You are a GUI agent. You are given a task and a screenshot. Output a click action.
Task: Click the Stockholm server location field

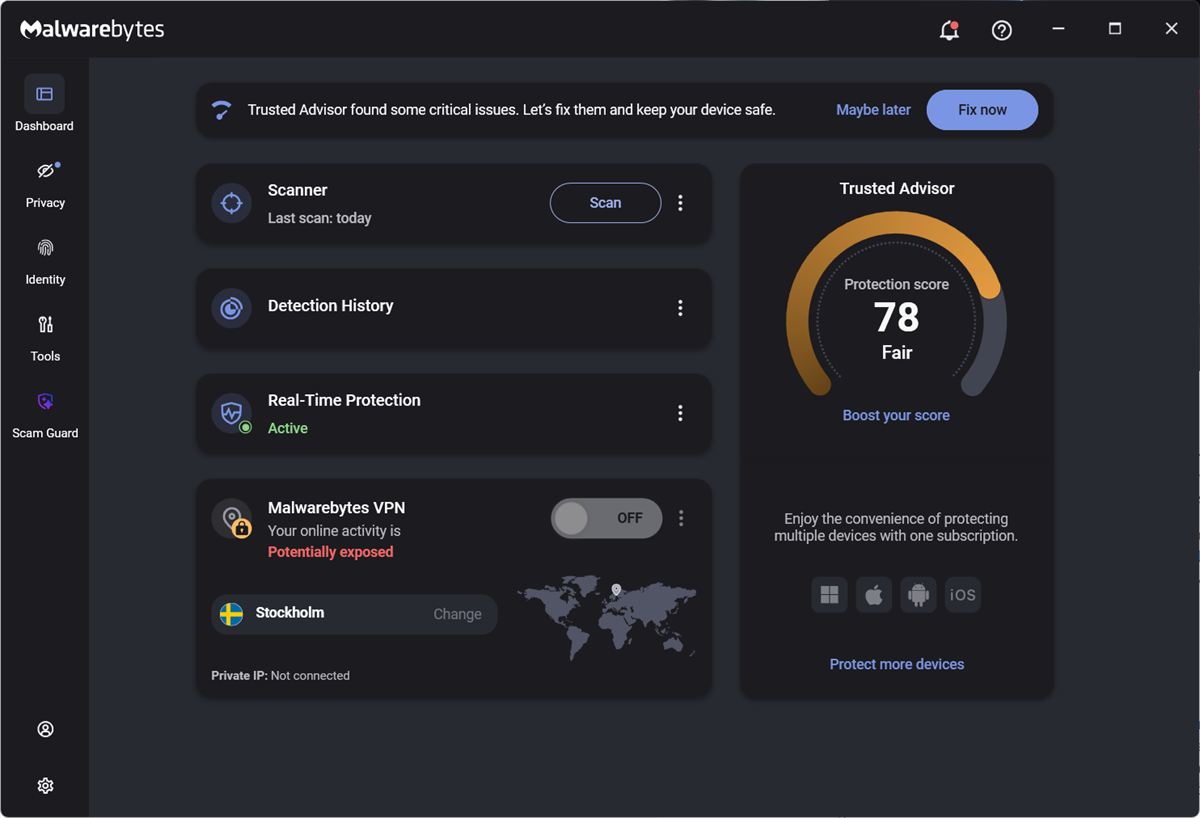pos(354,614)
